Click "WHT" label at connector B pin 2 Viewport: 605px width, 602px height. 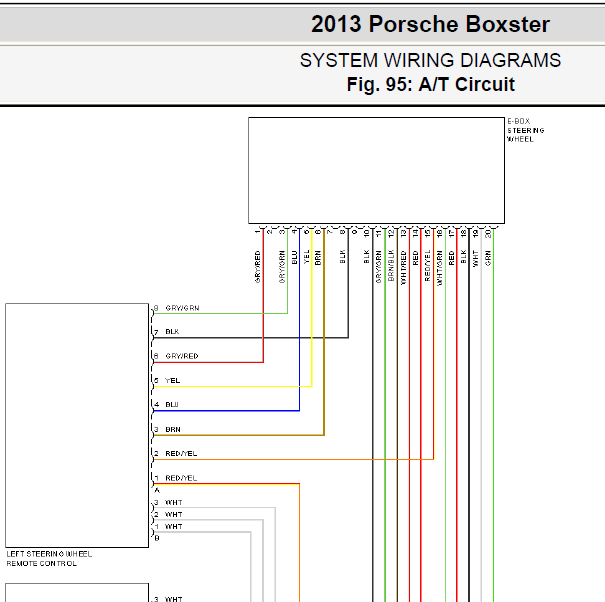pyautogui.click(x=173, y=514)
